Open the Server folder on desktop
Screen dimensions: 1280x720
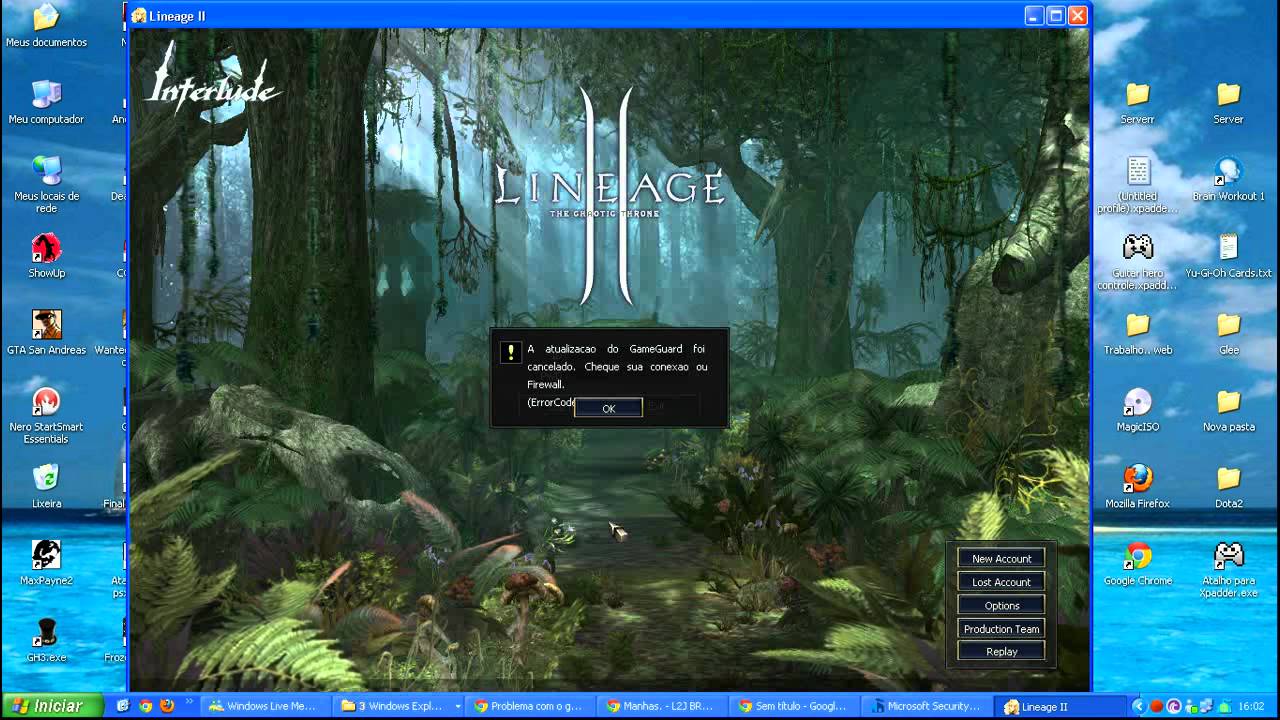(x=1228, y=103)
